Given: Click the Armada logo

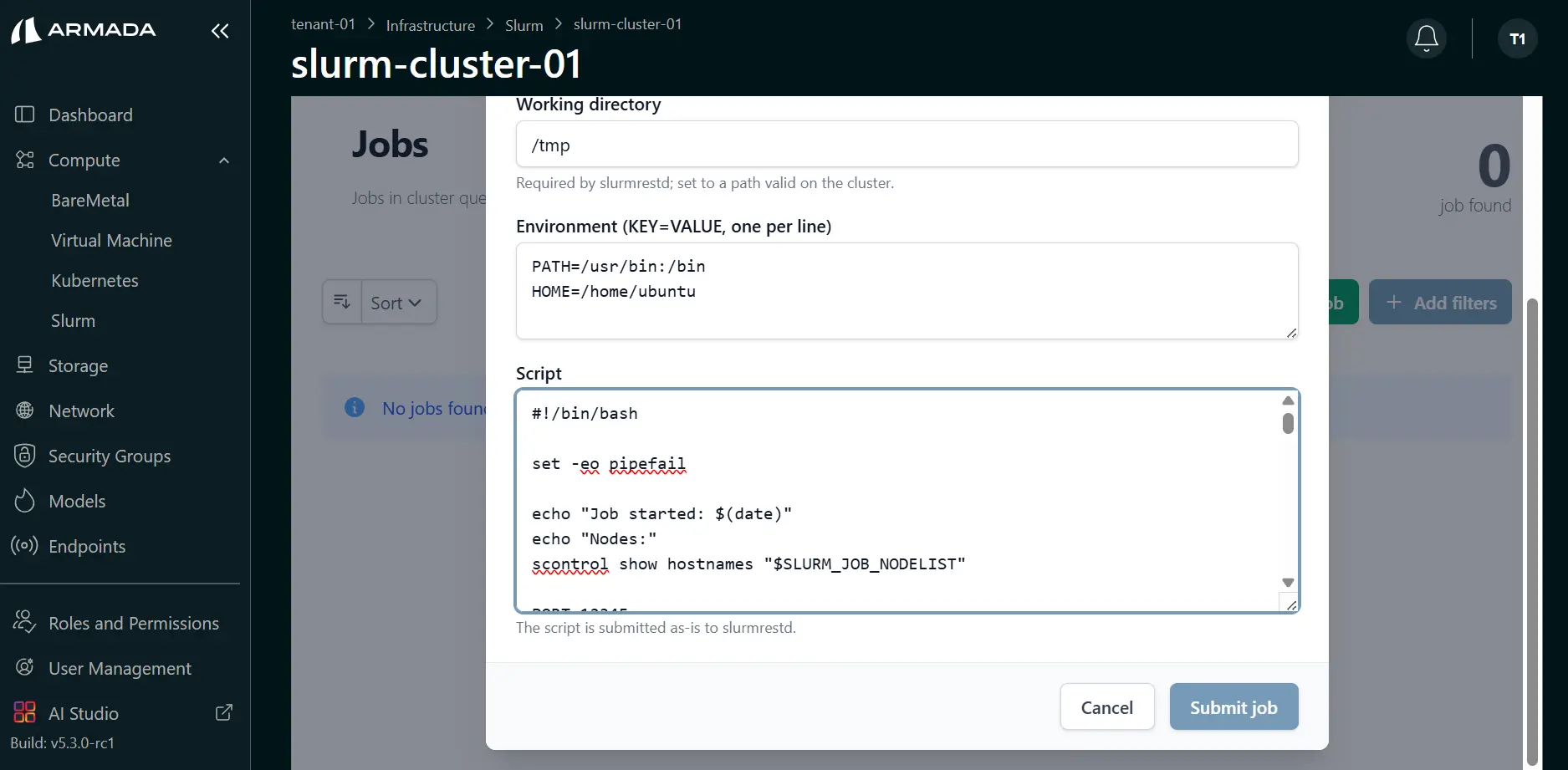Looking at the screenshot, I should click(84, 30).
